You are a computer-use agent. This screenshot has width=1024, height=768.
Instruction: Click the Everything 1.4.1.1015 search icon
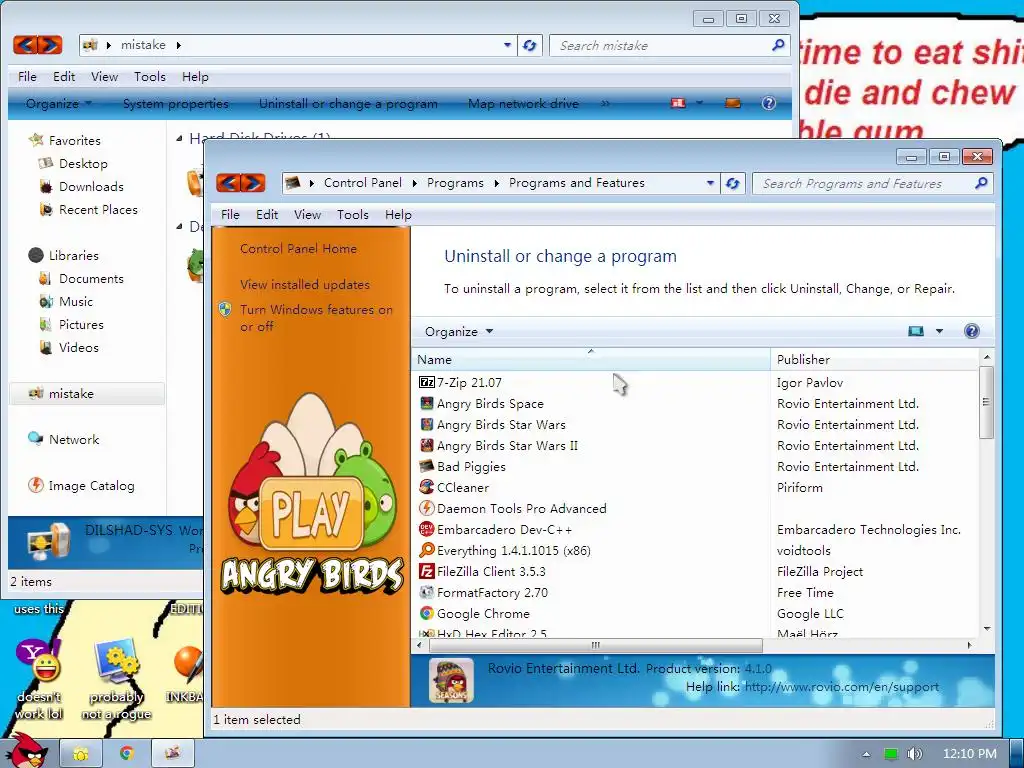coord(426,550)
